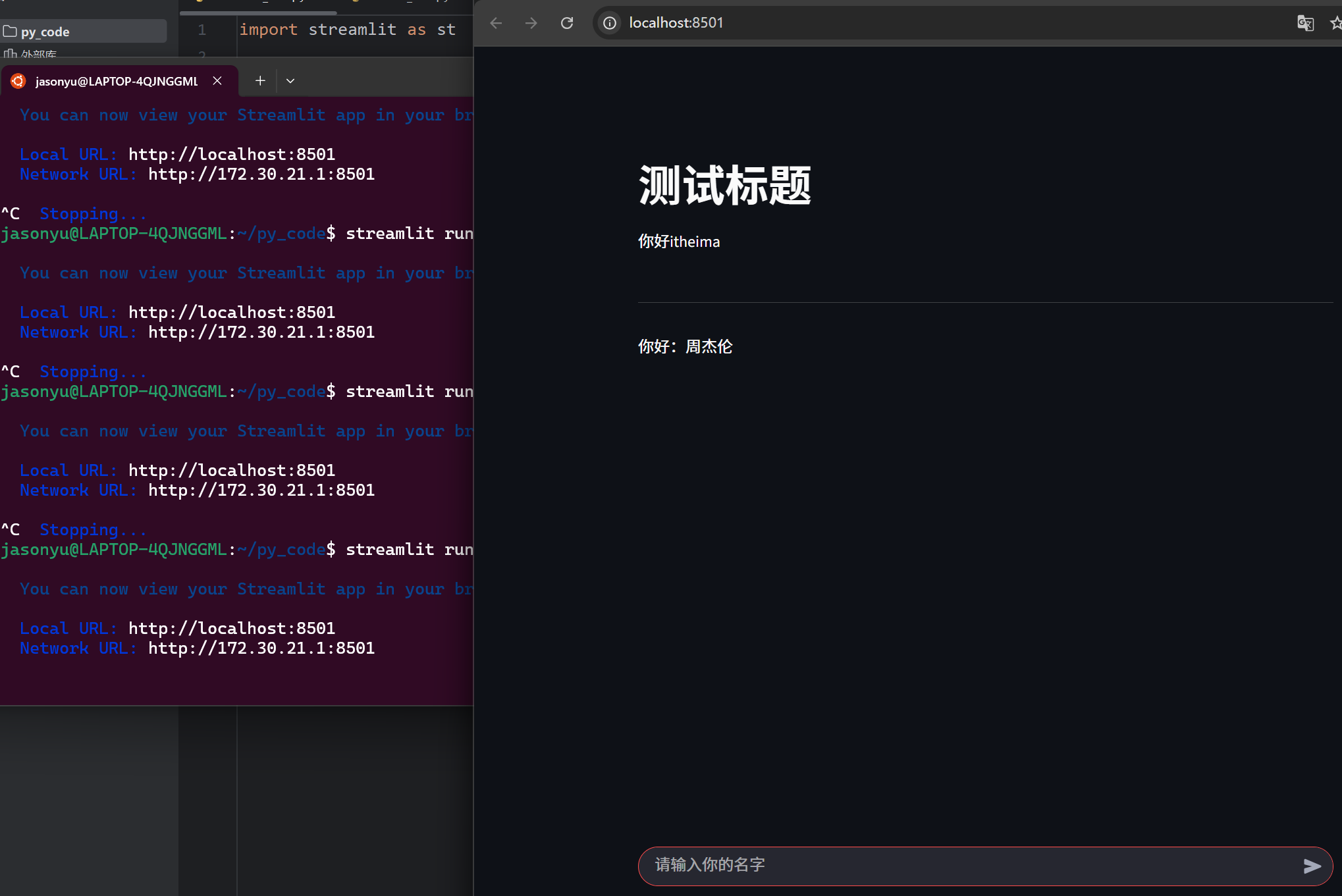Viewport: 1342px width, 896px height.
Task: Open a new terminal tab with plus
Action: tap(260, 80)
